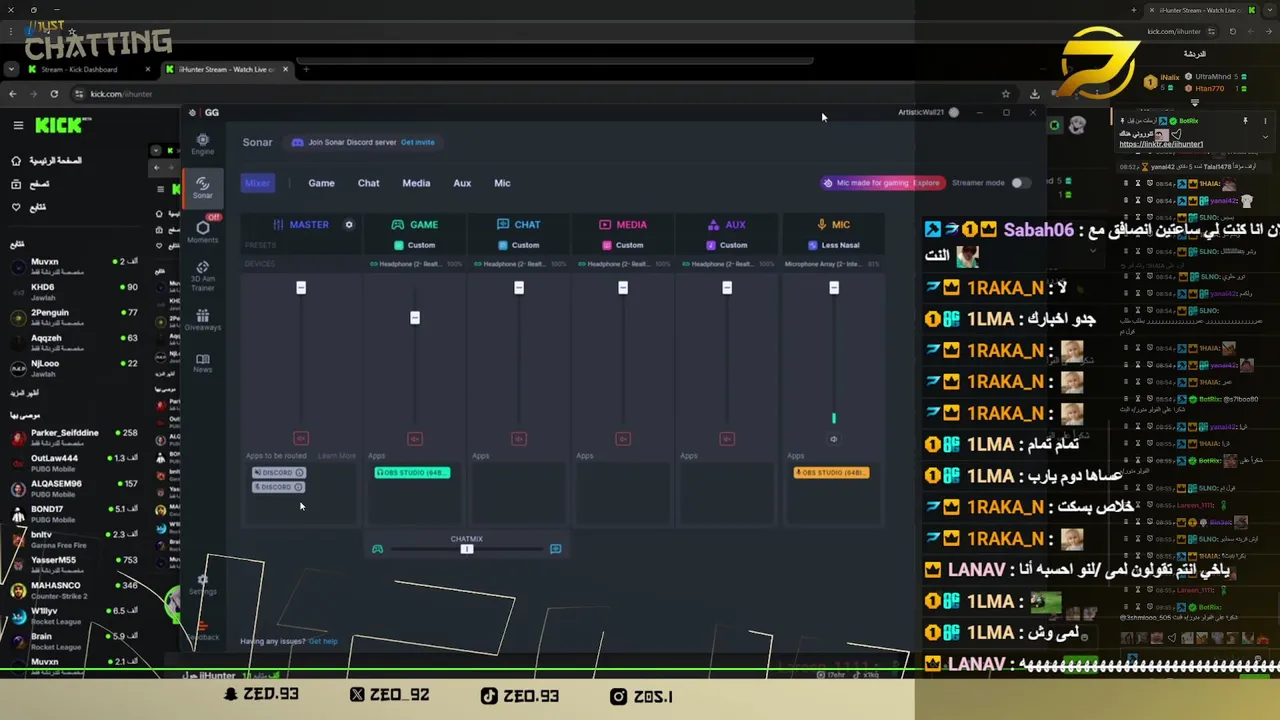
Task: Open the Media preset dropdown showing Custom
Action: [623, 245]
